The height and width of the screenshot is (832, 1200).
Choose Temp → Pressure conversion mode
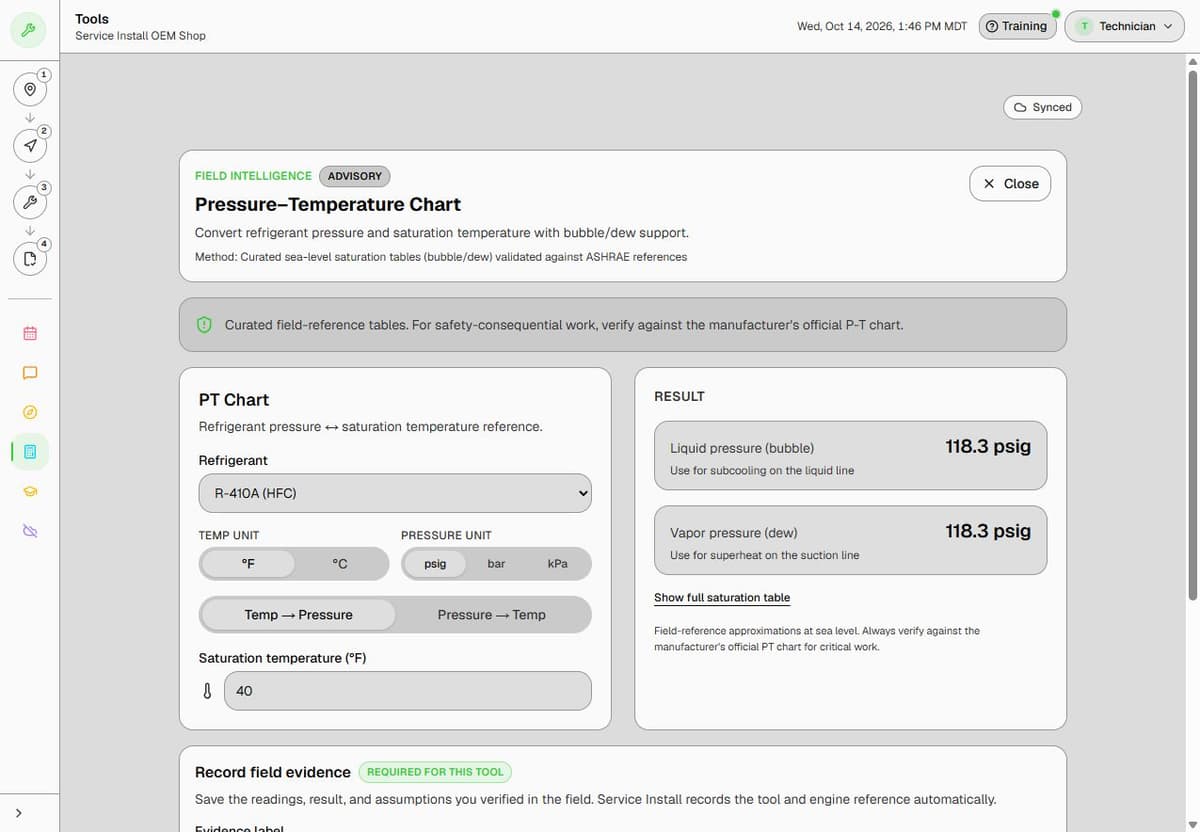click(x=299, y=615)
